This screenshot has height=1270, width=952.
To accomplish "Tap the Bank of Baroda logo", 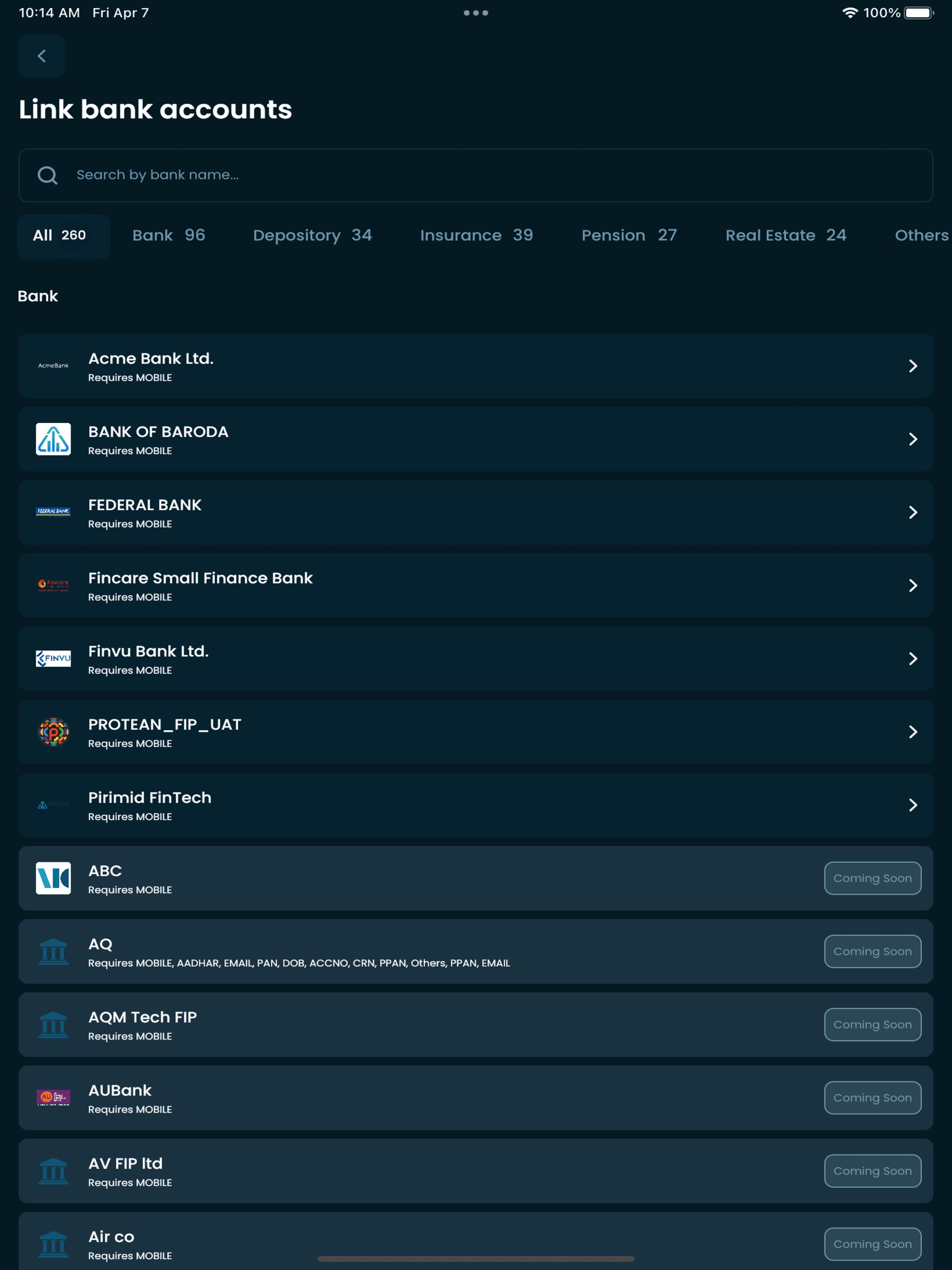I will coord(53,439).
